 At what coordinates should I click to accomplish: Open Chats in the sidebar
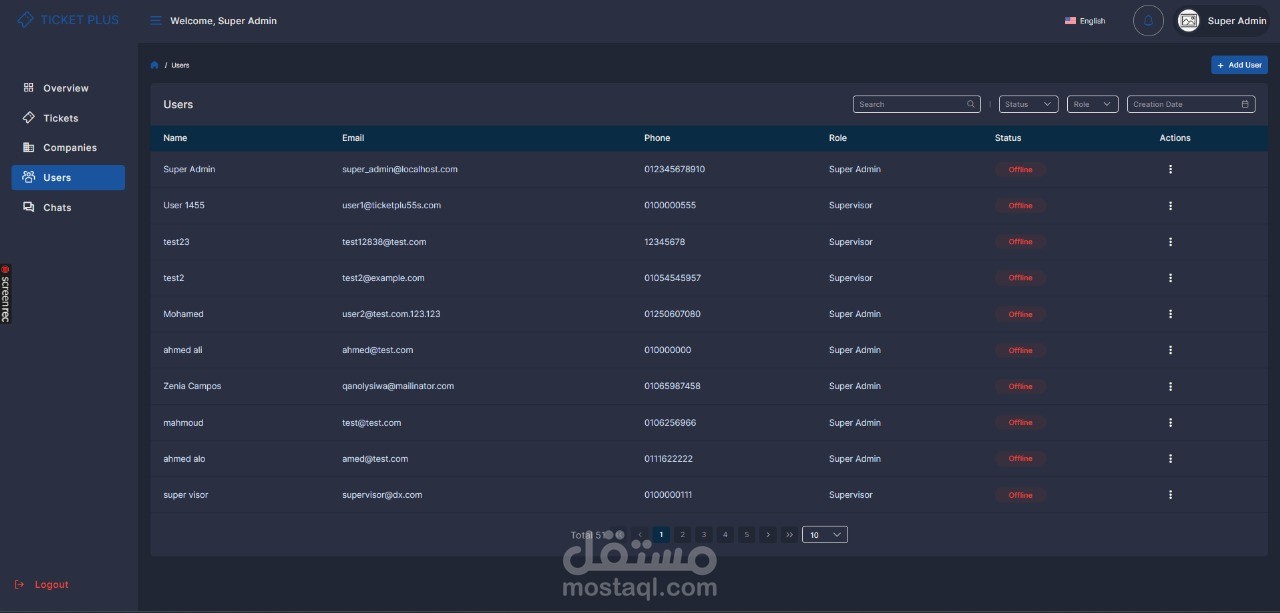point(57,208)
